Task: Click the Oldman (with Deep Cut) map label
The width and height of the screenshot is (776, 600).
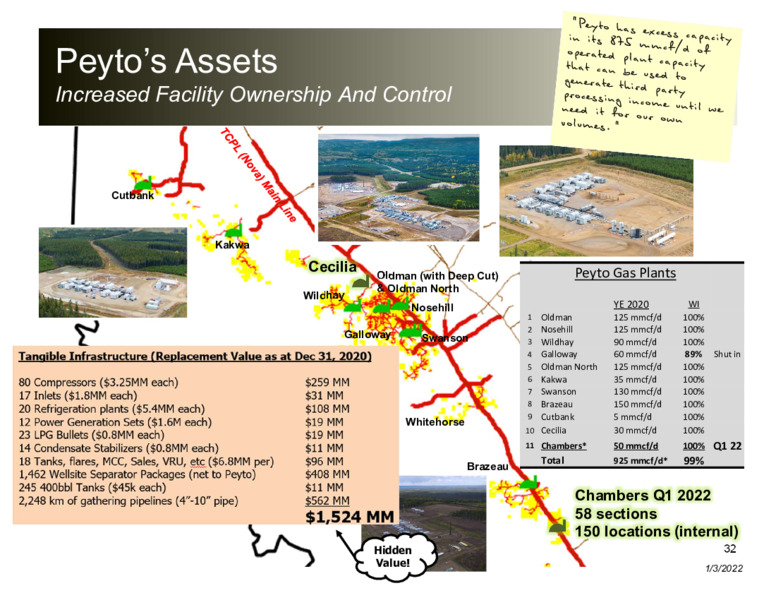Action: click(x=437, y=276)
